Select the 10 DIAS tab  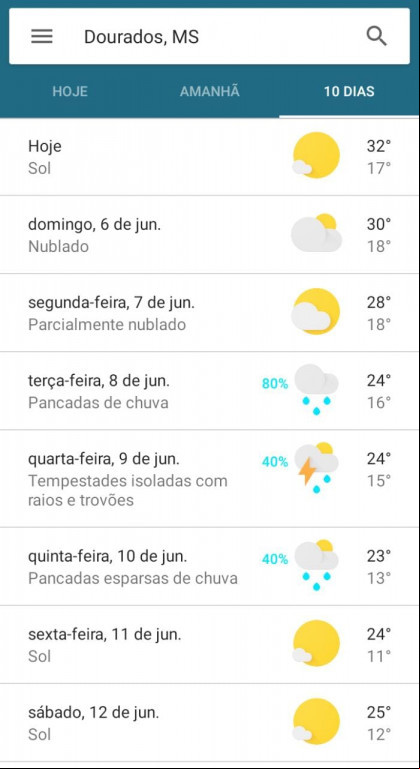tap(349, 92)
